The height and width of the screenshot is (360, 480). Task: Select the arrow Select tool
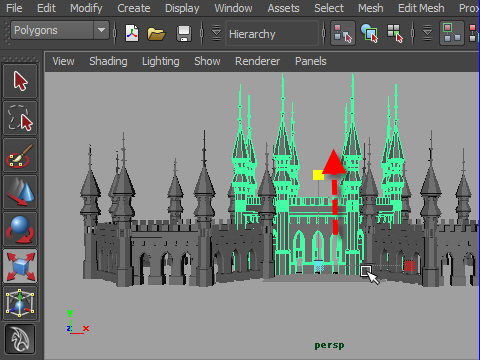pyautogui.click(x=20, y=81)
